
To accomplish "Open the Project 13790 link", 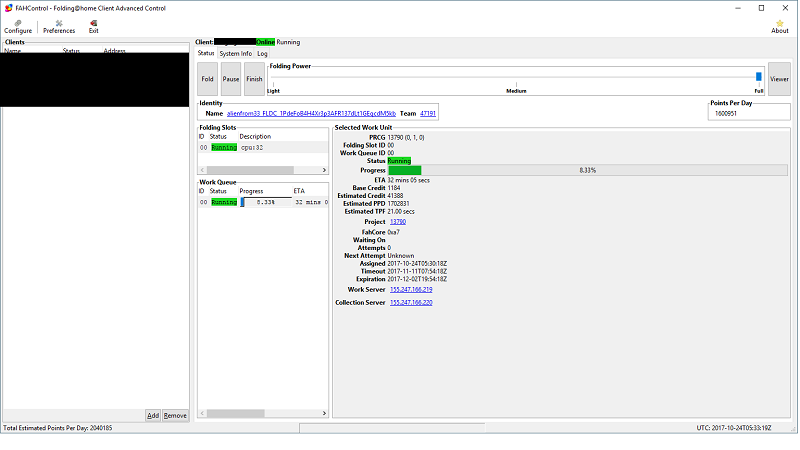I will coord(398,222).
